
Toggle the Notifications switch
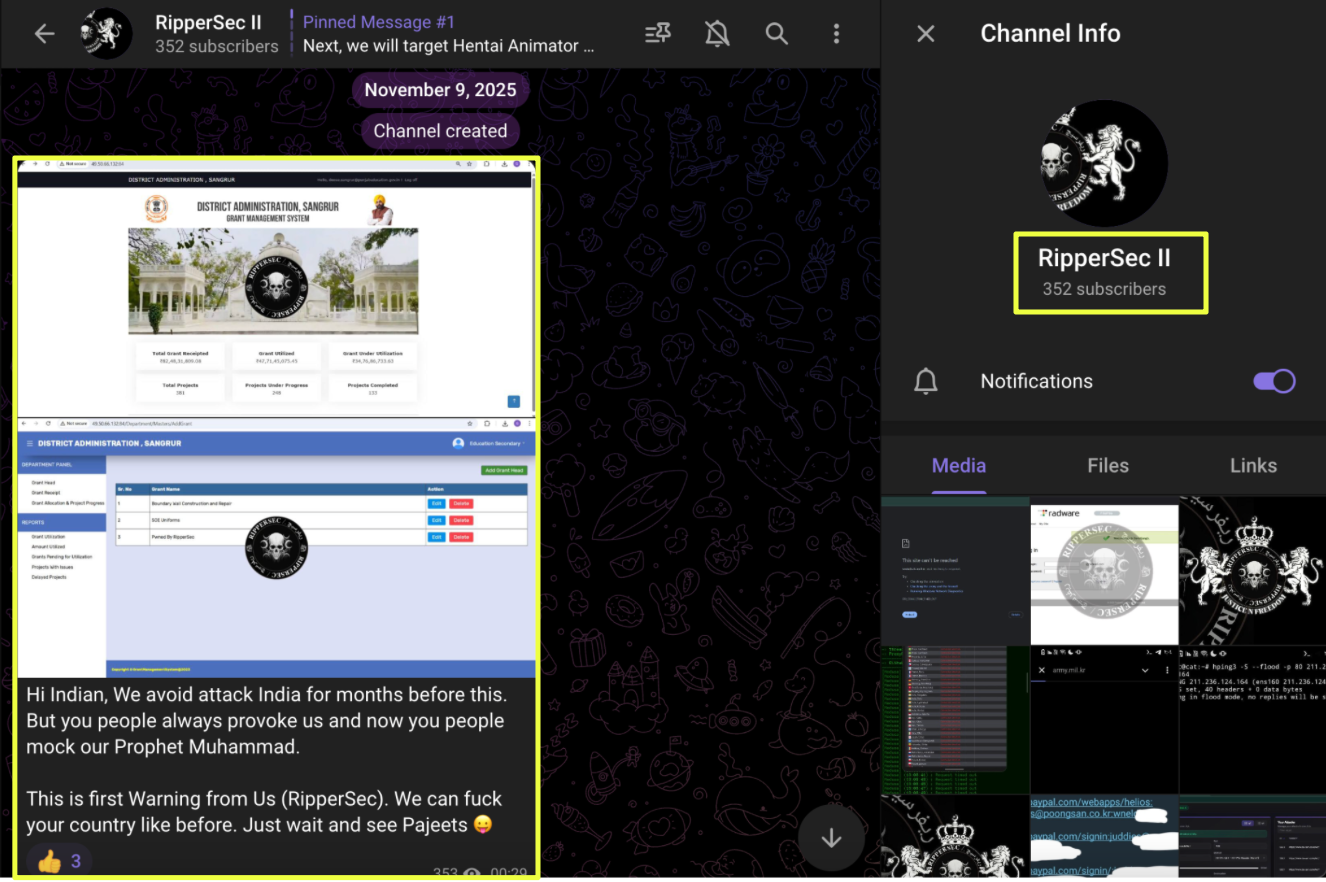point(1274,381)
